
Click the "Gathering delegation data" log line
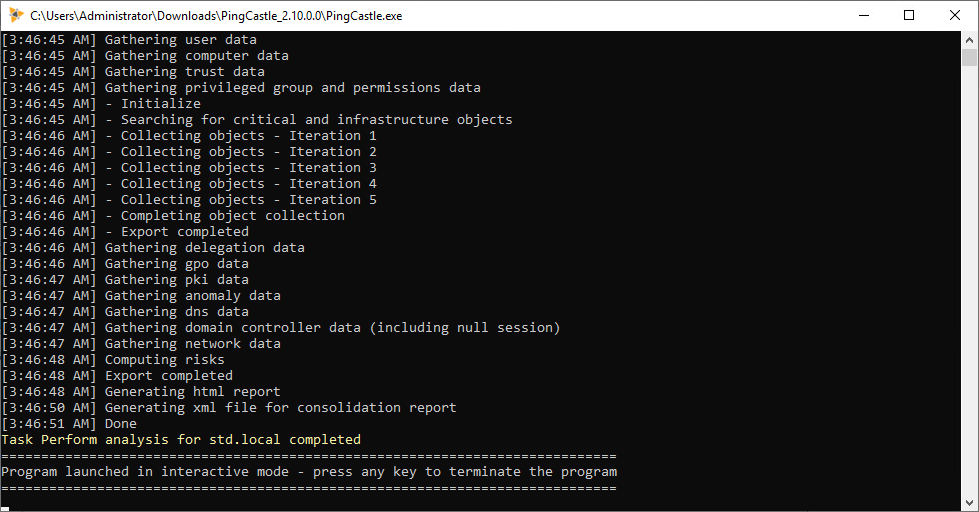click(204, 248)
